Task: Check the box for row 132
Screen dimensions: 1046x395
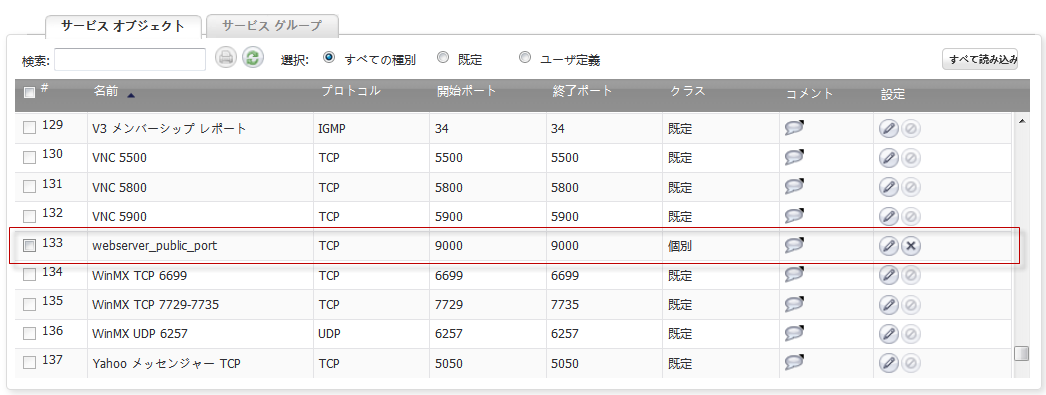Action: pos(29,217)
